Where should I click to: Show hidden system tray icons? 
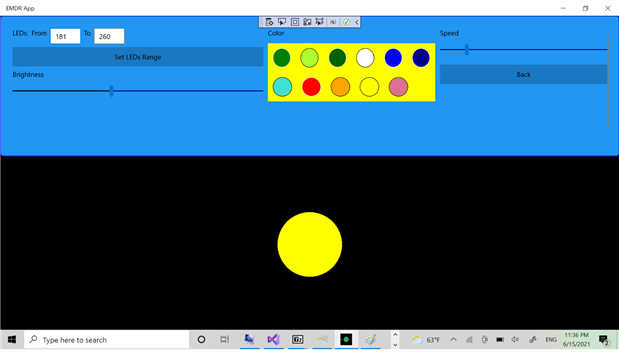(454, 339)
